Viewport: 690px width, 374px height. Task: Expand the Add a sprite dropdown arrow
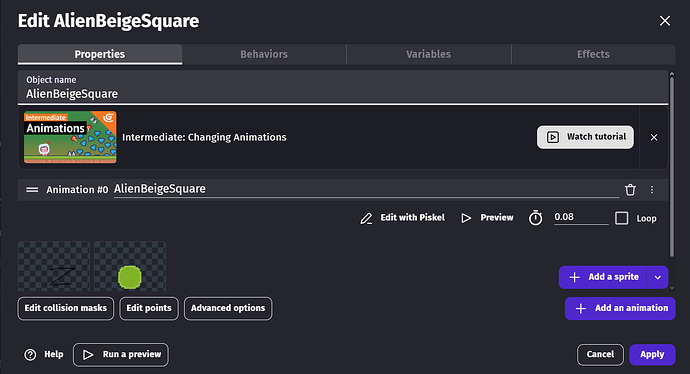[658, 277]
